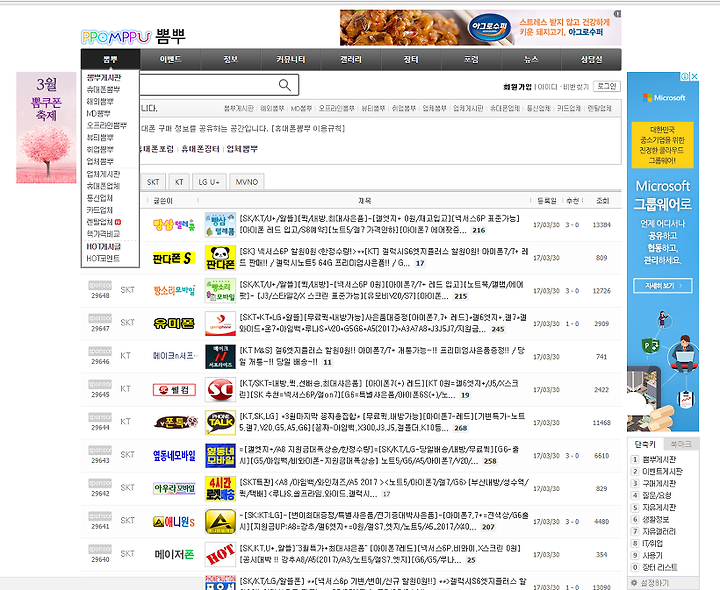Screen dimensions: 720x590
Task: Select 해외뽐뿌 in dropdown menu
Action: point(100,101)
